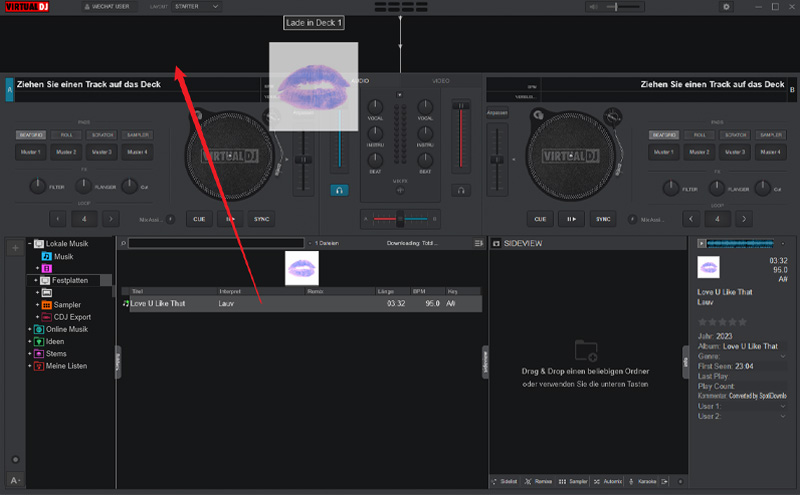Select SAMPLER pads mode on deck B
Viewport: 800px width, 495px height.
(770, 135)
